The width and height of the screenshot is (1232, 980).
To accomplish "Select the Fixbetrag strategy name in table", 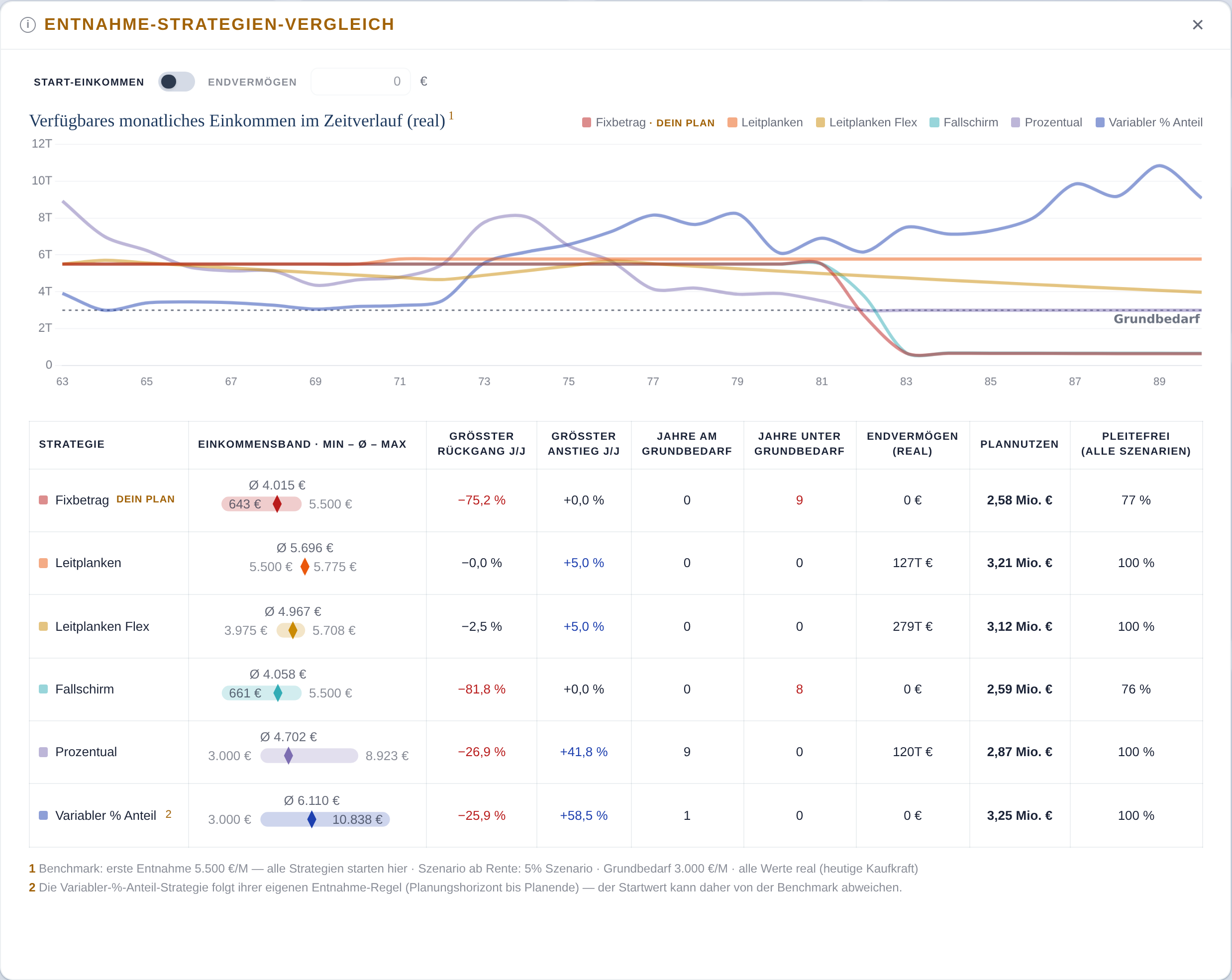I will click(x=82, y=500).
